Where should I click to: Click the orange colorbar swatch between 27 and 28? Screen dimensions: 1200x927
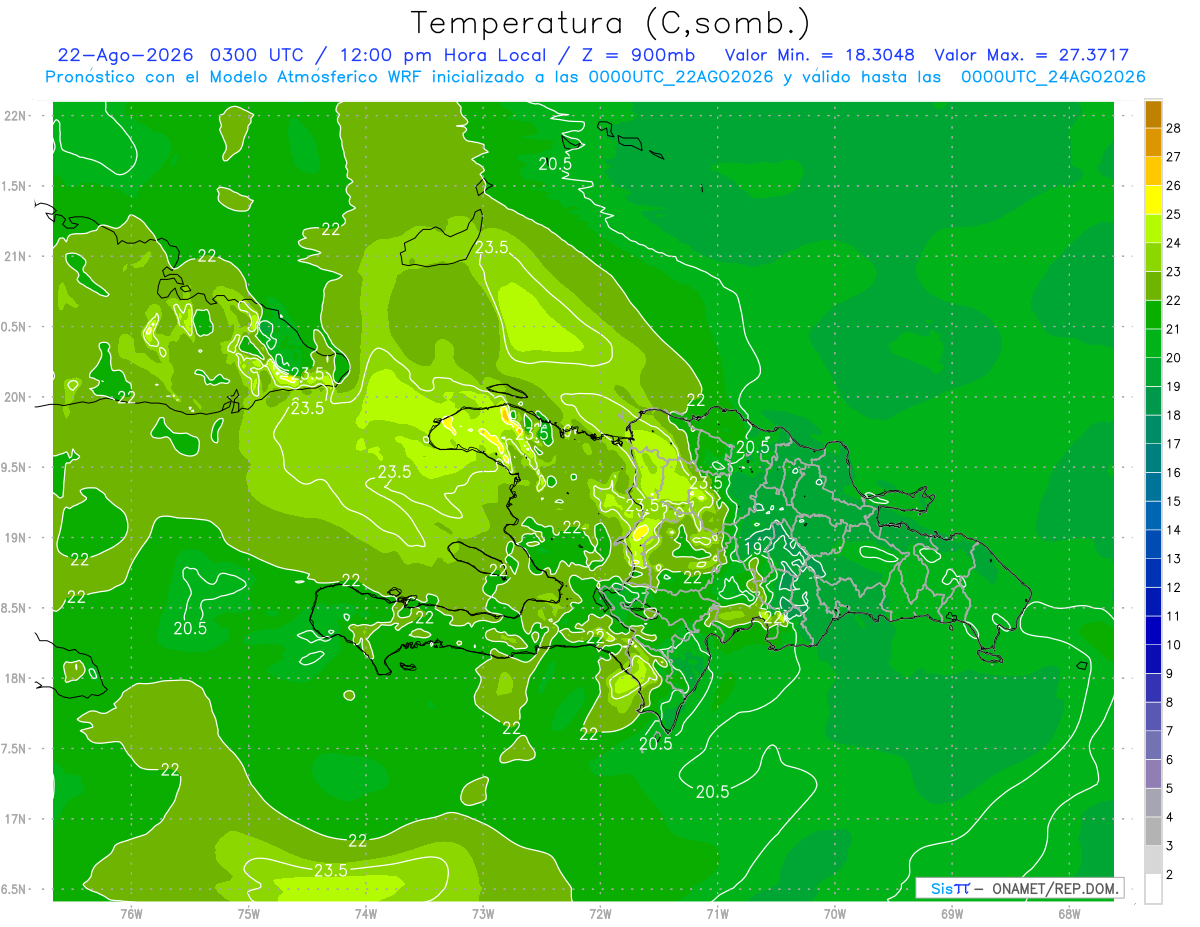tap(1153, 143)
